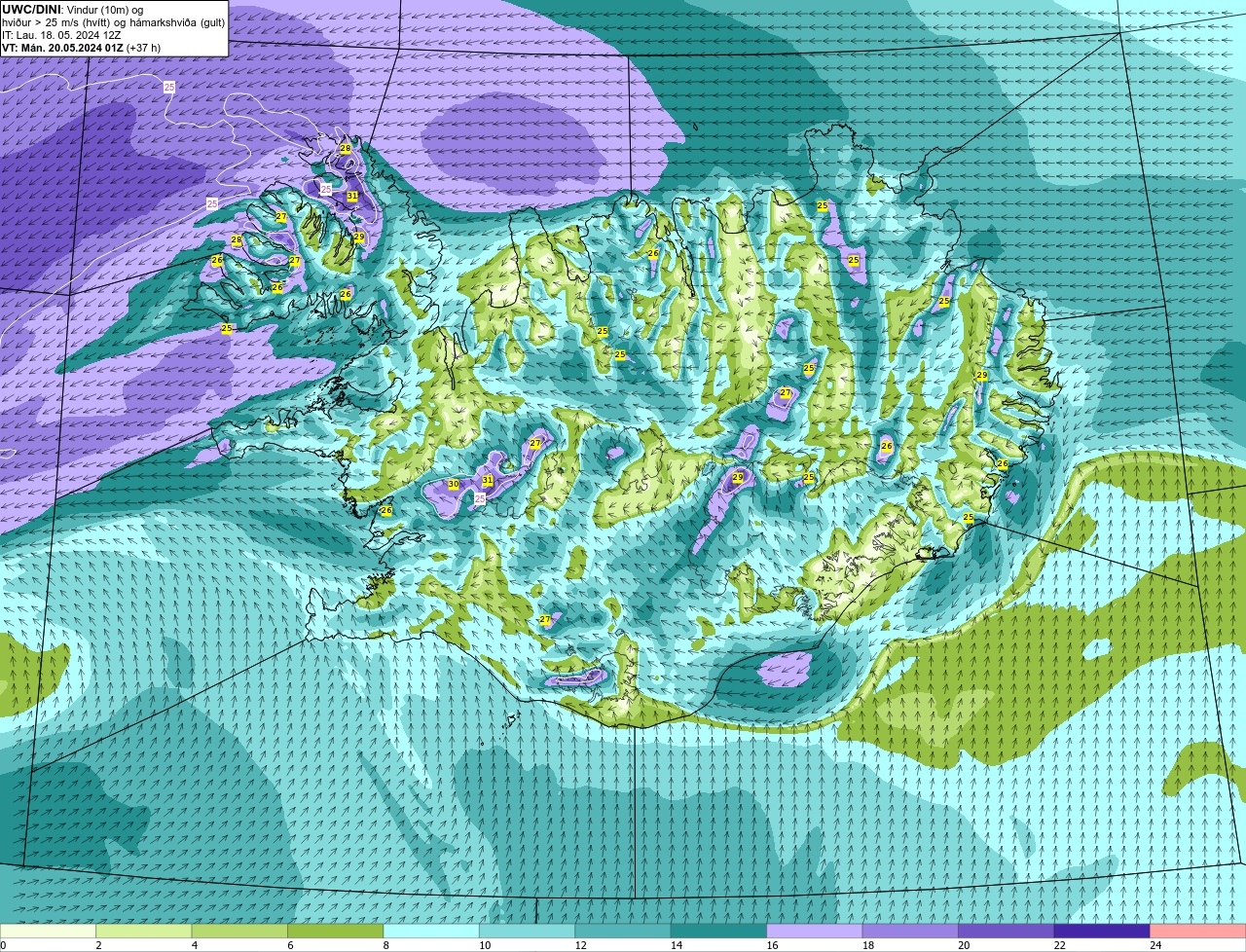Click the legend scale number 10

[x=484, y=945]
